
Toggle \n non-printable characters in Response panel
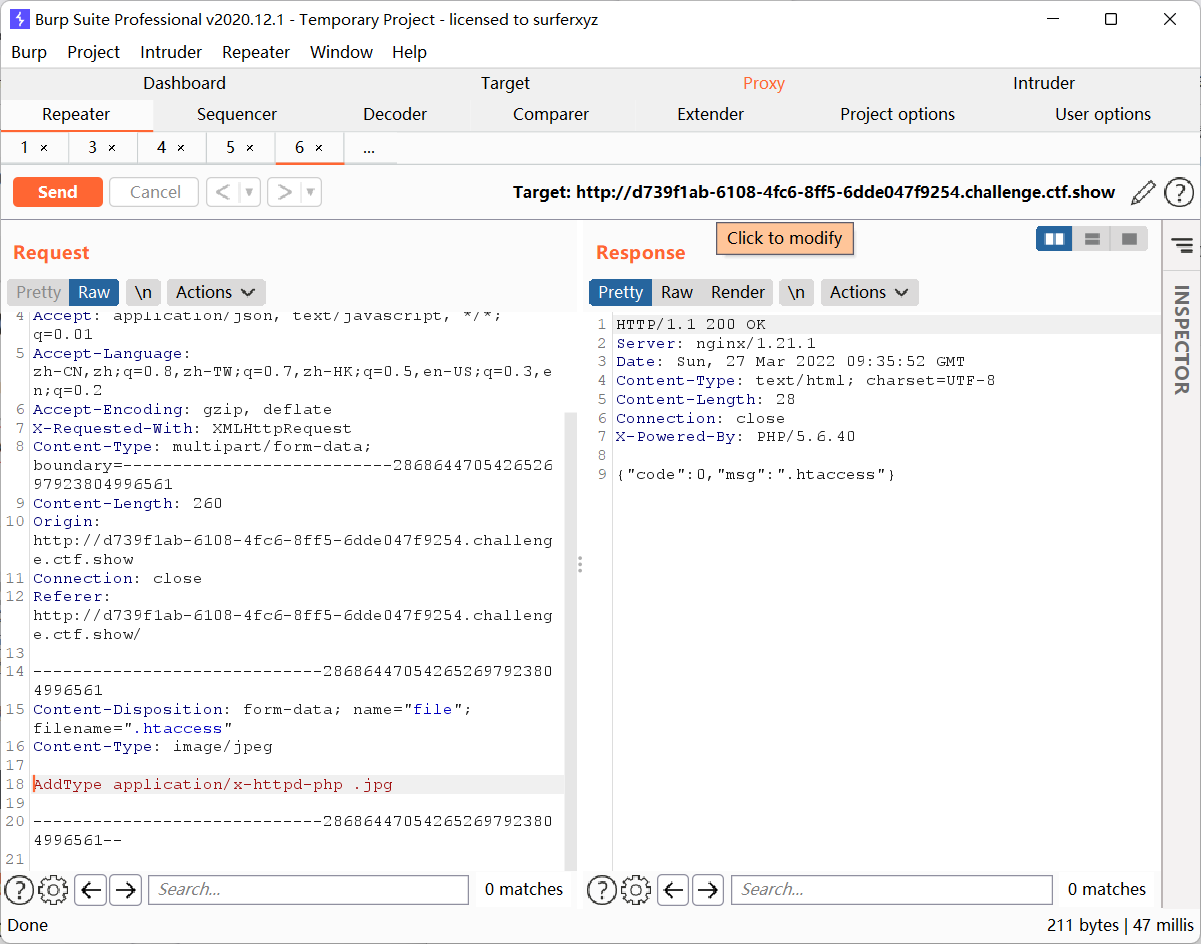796,292
